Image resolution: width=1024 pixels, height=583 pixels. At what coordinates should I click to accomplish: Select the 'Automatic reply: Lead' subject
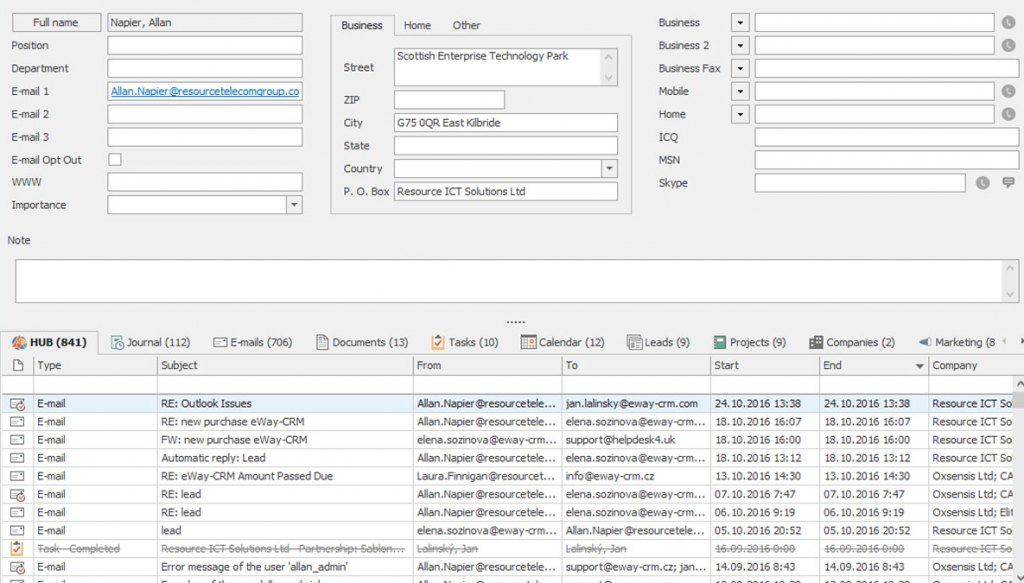pos(214,458)
